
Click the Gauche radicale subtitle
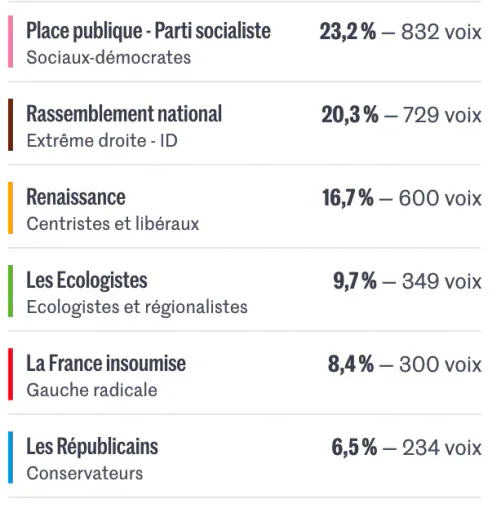(92, 390)
